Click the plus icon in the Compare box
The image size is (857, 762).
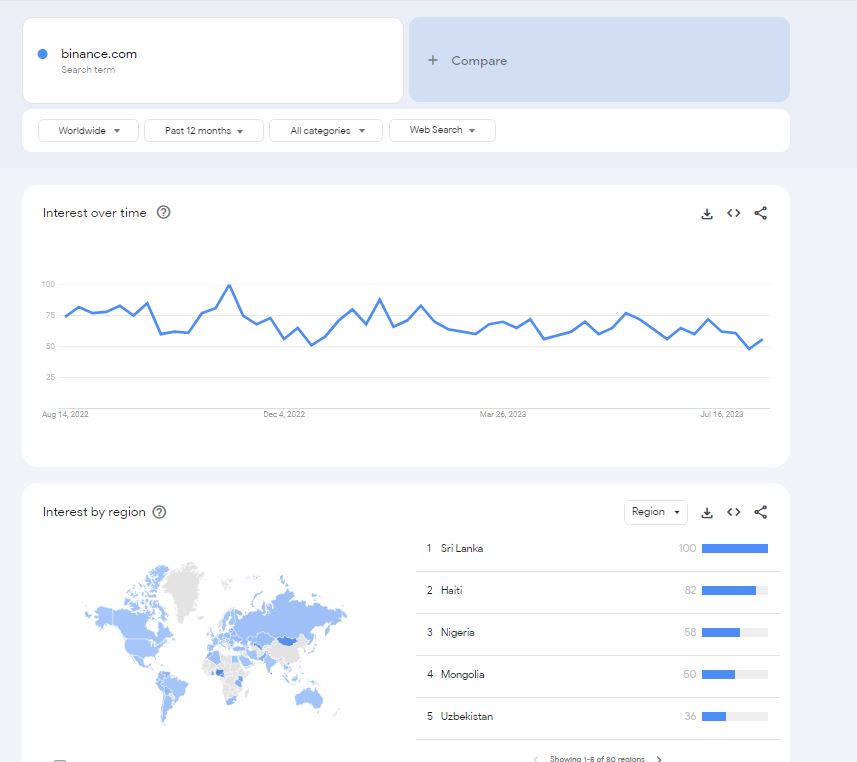coord(432,60)
